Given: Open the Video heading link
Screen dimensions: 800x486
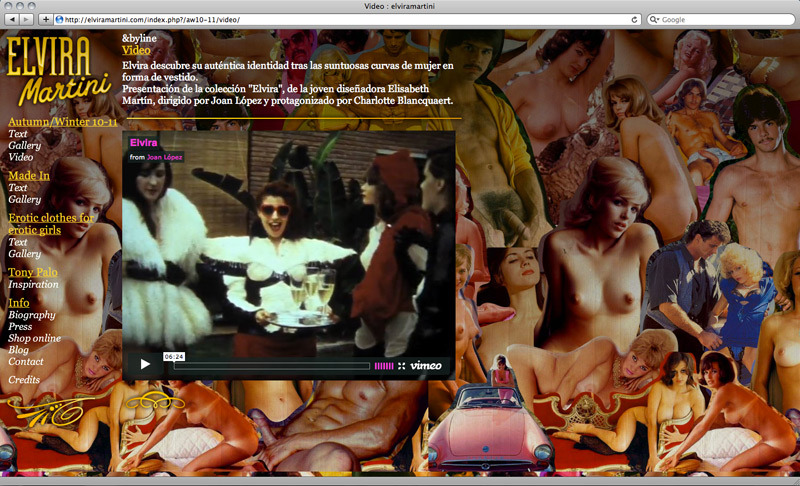Looking at the screenshot, I should tap(136, 50).
